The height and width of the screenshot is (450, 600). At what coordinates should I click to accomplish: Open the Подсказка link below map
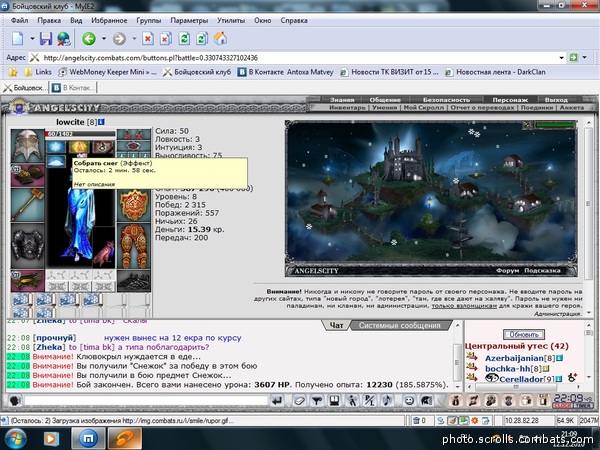click(542, 271)
